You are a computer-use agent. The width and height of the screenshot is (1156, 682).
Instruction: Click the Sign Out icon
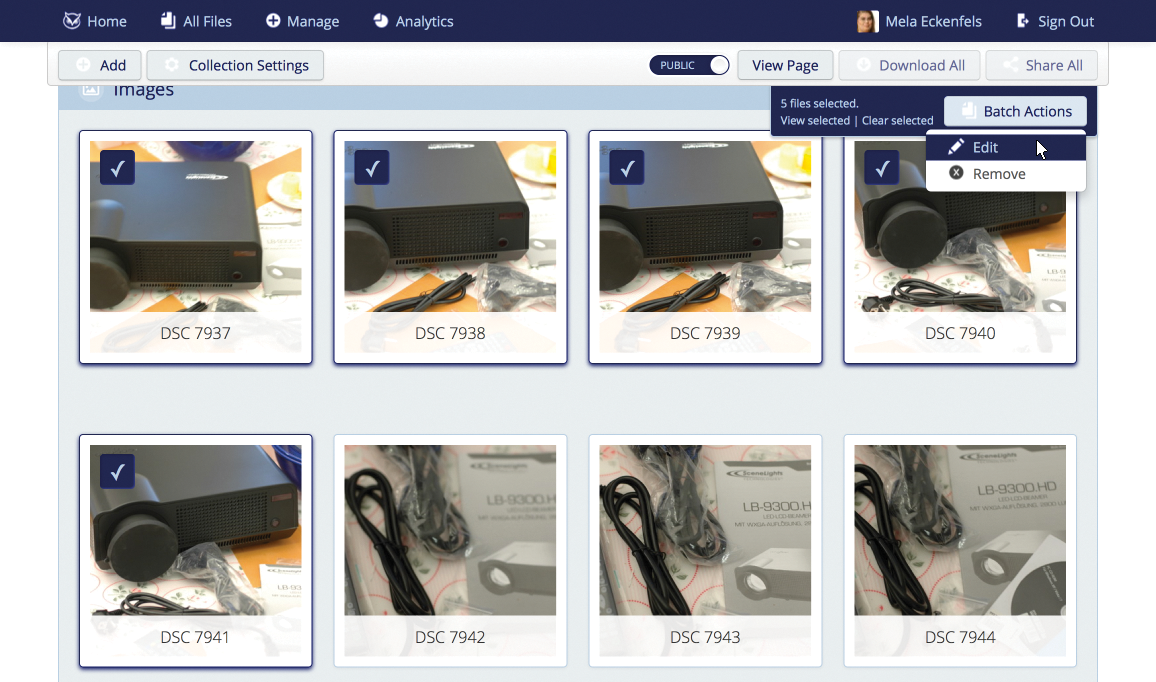[x=1022, y=20]
